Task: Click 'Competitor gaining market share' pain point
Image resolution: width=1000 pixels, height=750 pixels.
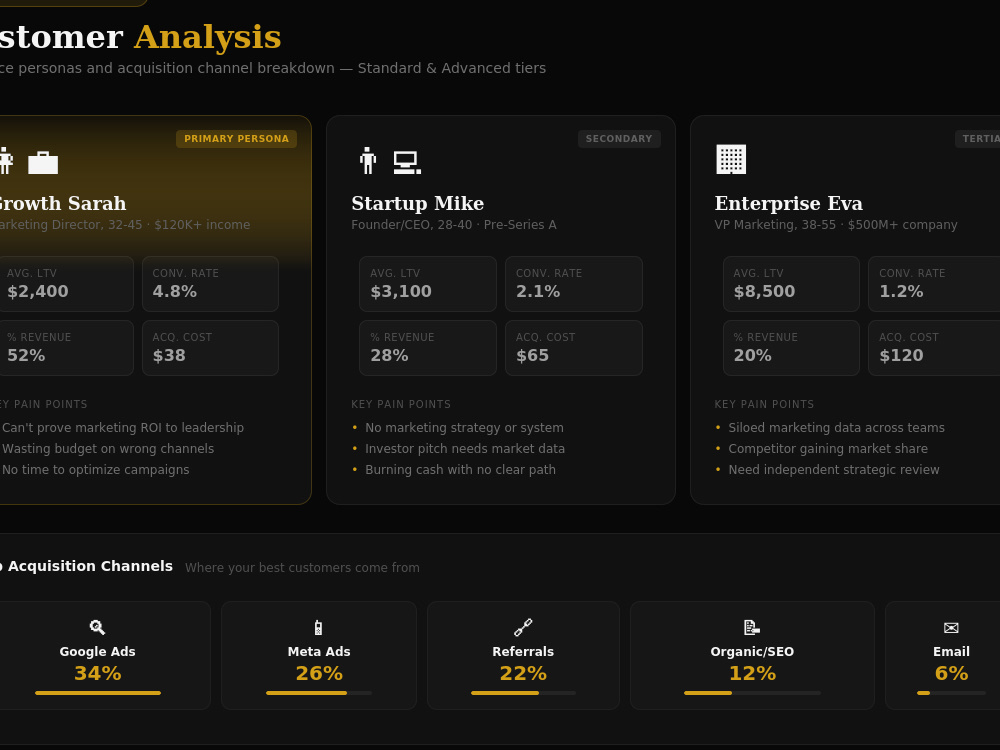Action: [828, 449]
